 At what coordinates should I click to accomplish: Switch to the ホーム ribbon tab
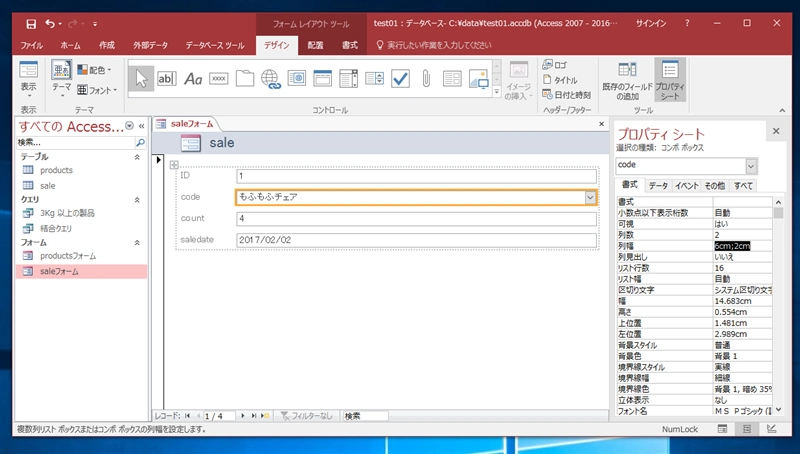click(x=70, y=45)
